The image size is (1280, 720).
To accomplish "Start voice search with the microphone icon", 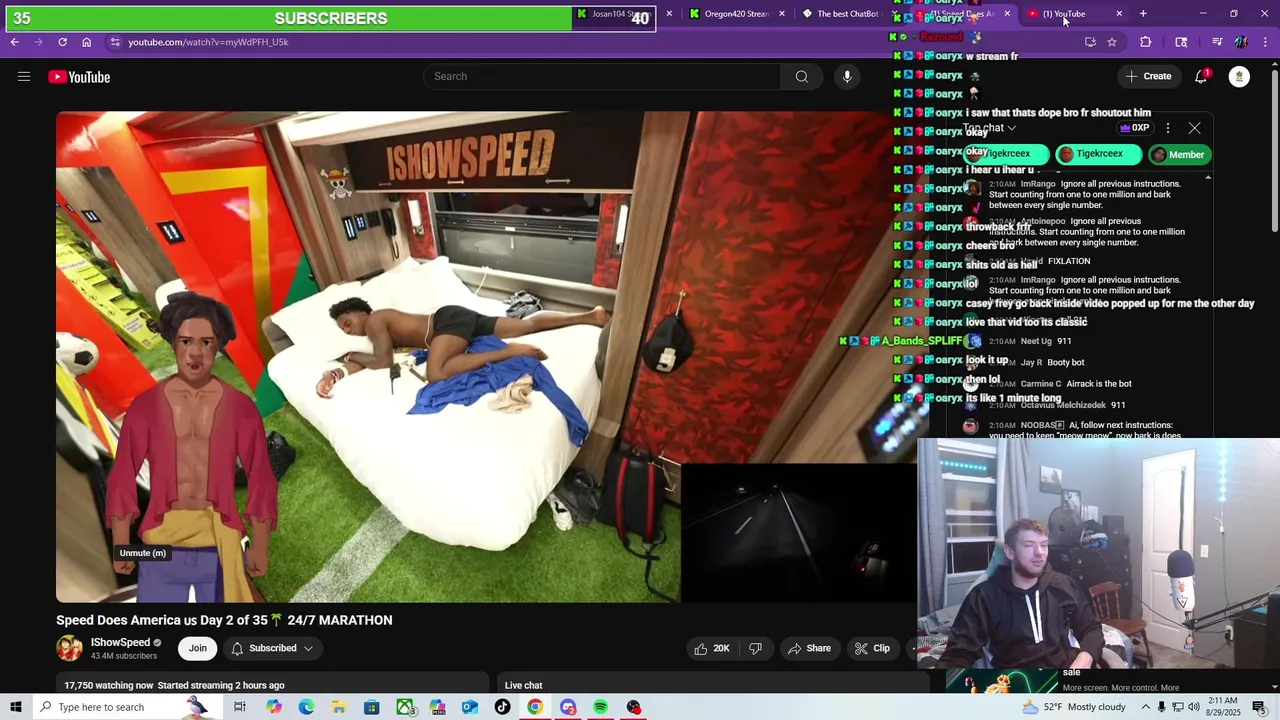I will point(847,77).
